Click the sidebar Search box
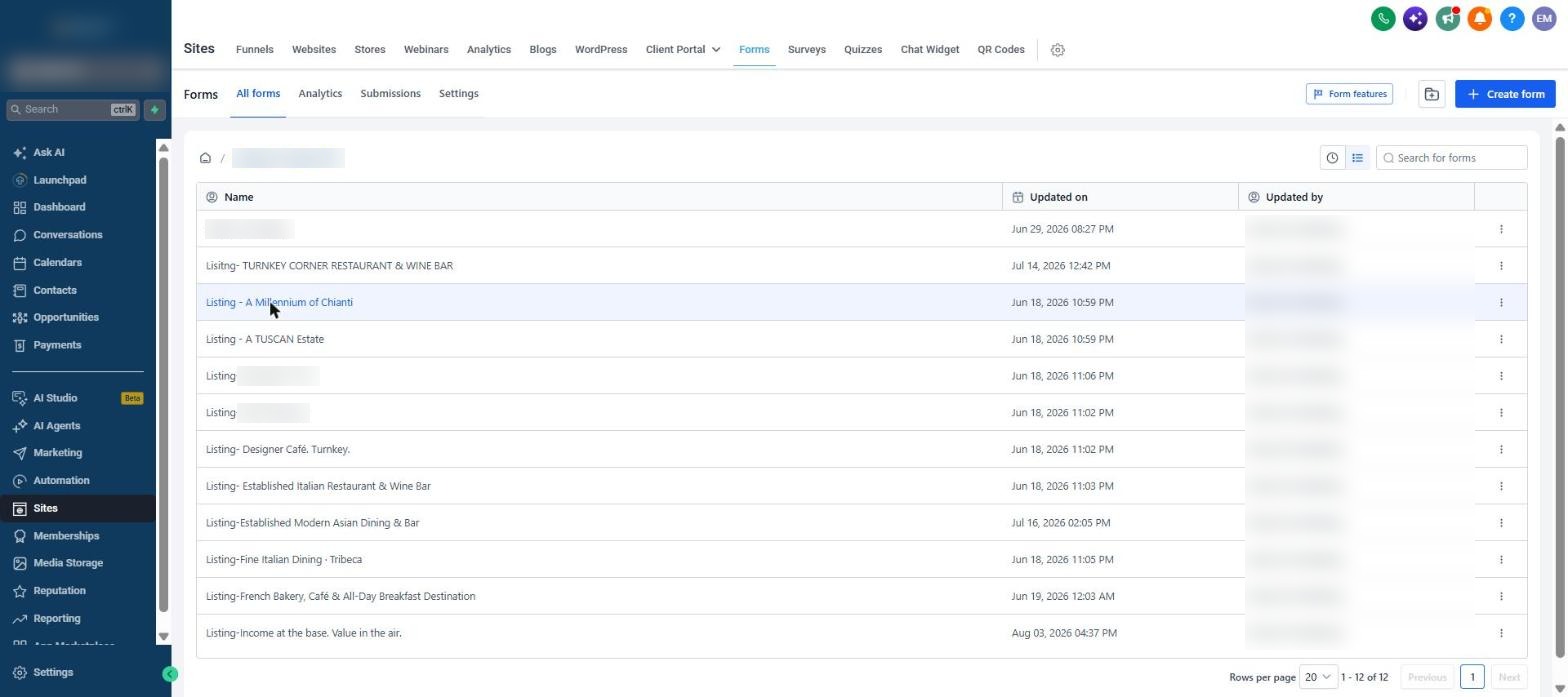Screen dimensions: 1568x697 point(73,110)
